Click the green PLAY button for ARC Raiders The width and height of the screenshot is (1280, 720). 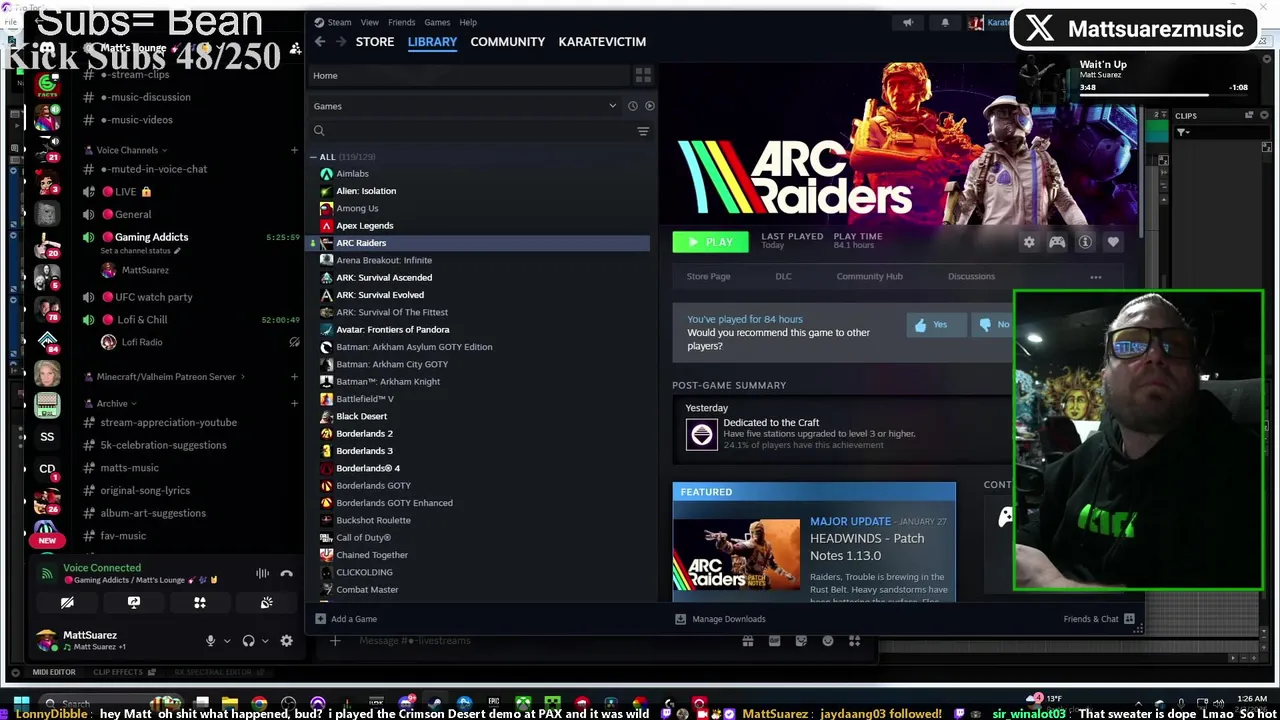[710, 242]
